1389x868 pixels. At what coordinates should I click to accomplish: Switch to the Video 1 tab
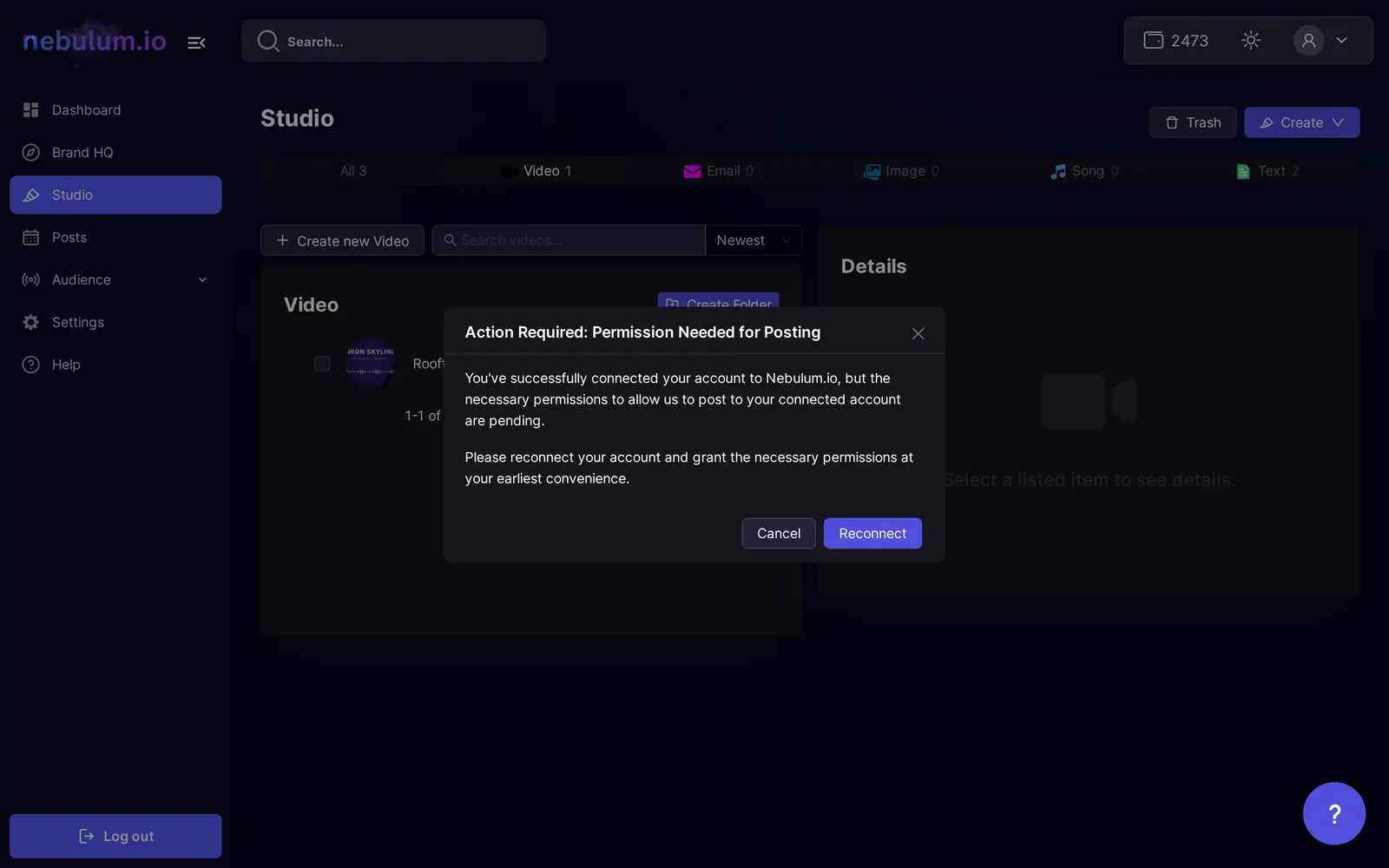536,171
